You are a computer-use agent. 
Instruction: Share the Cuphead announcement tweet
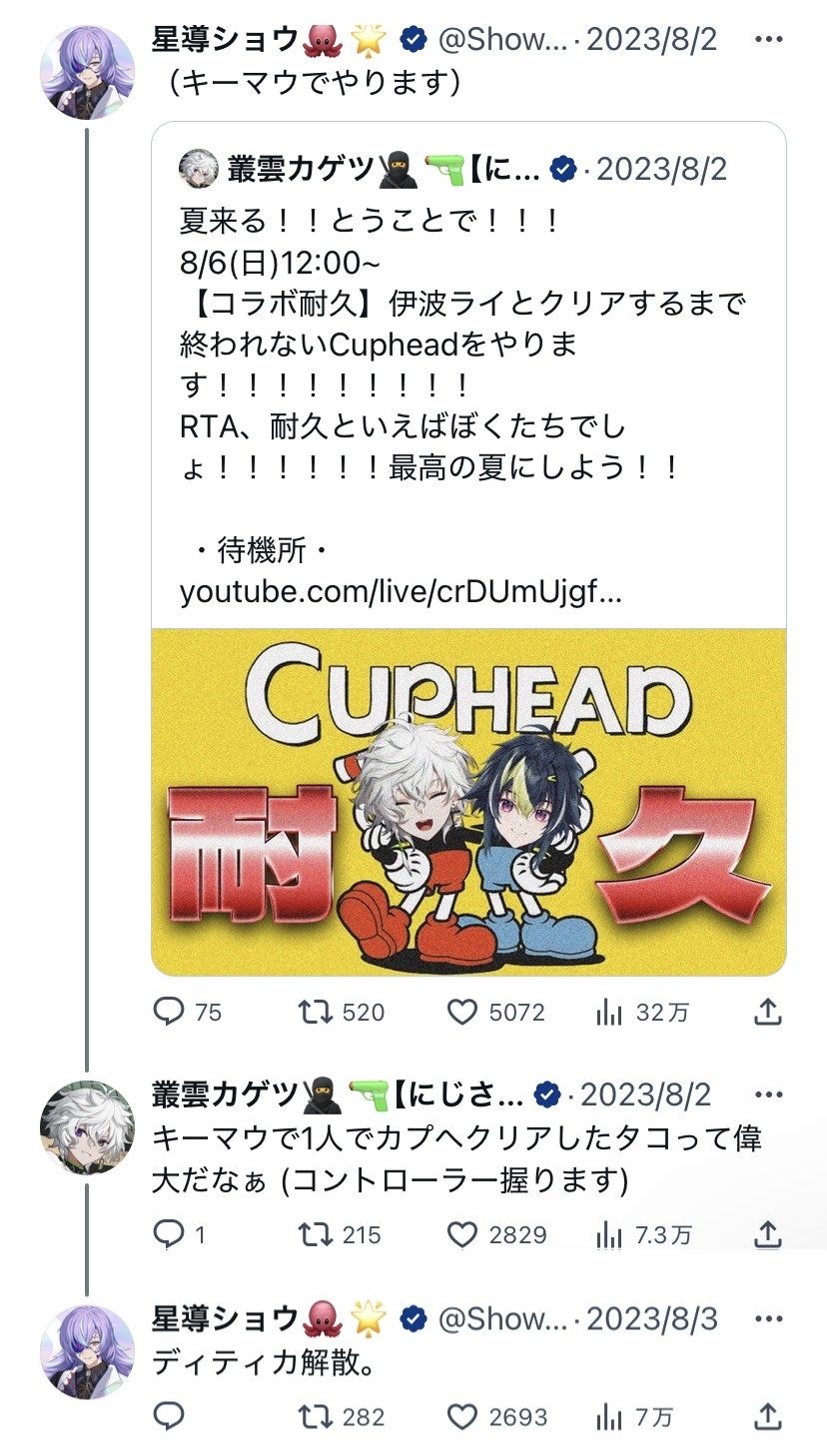click(x=766, y=1013)
